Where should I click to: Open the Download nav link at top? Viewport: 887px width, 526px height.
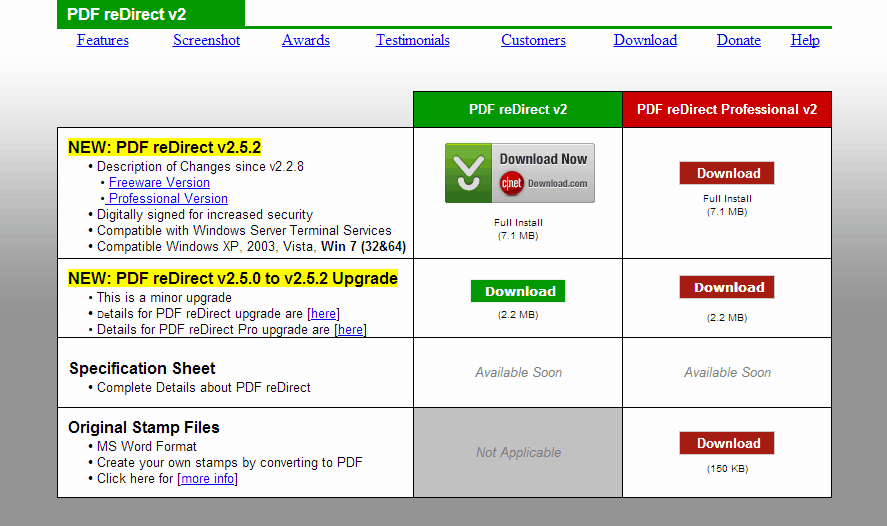(x=645, y=40)
